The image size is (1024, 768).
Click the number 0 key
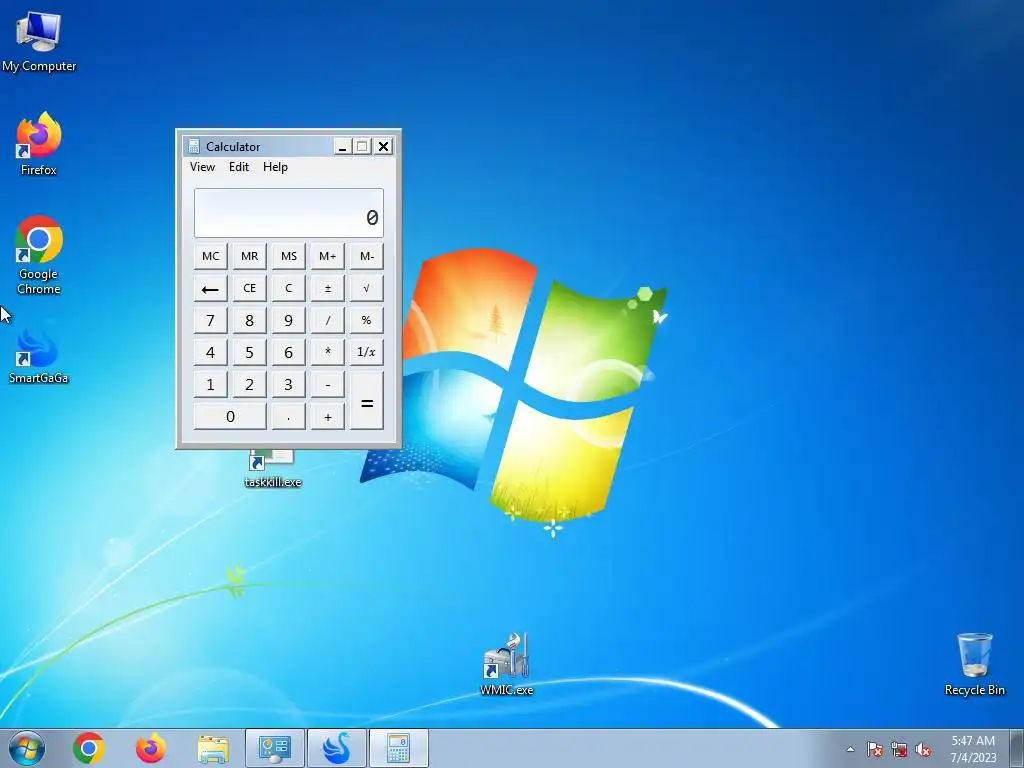click(230, 416)
